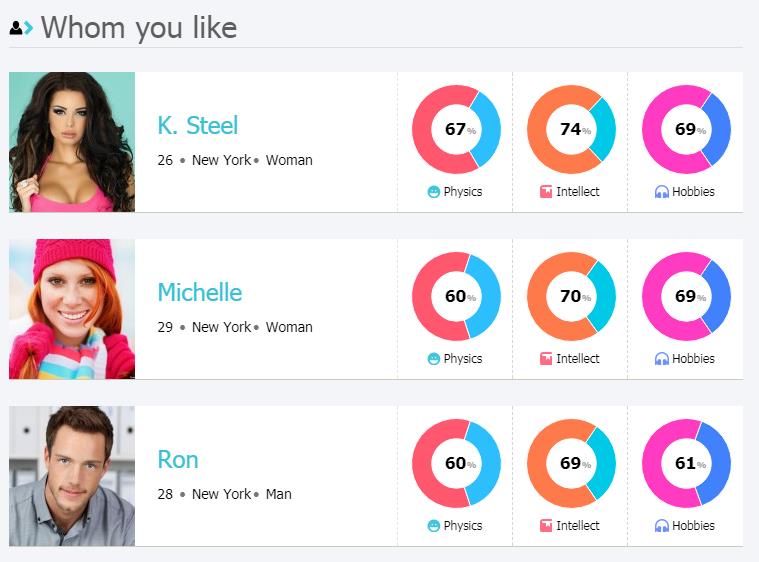The height and width of the screenshot is (562, 759).
Task: Select K. Steel's profile photo
Action: click(x=72, y=142)
